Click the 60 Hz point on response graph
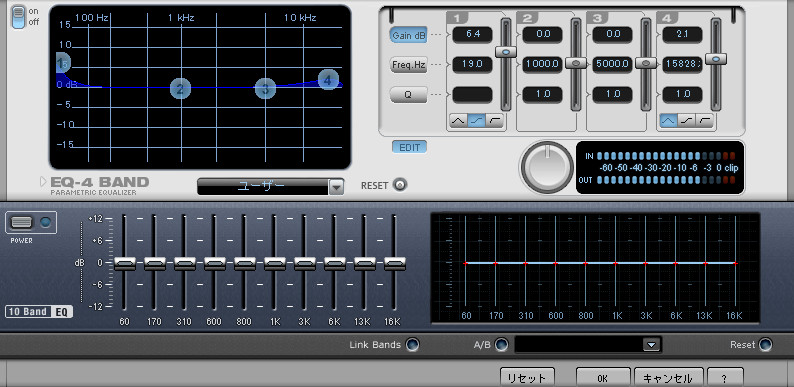This screenshot has height=387, width=794. (465, 263)
